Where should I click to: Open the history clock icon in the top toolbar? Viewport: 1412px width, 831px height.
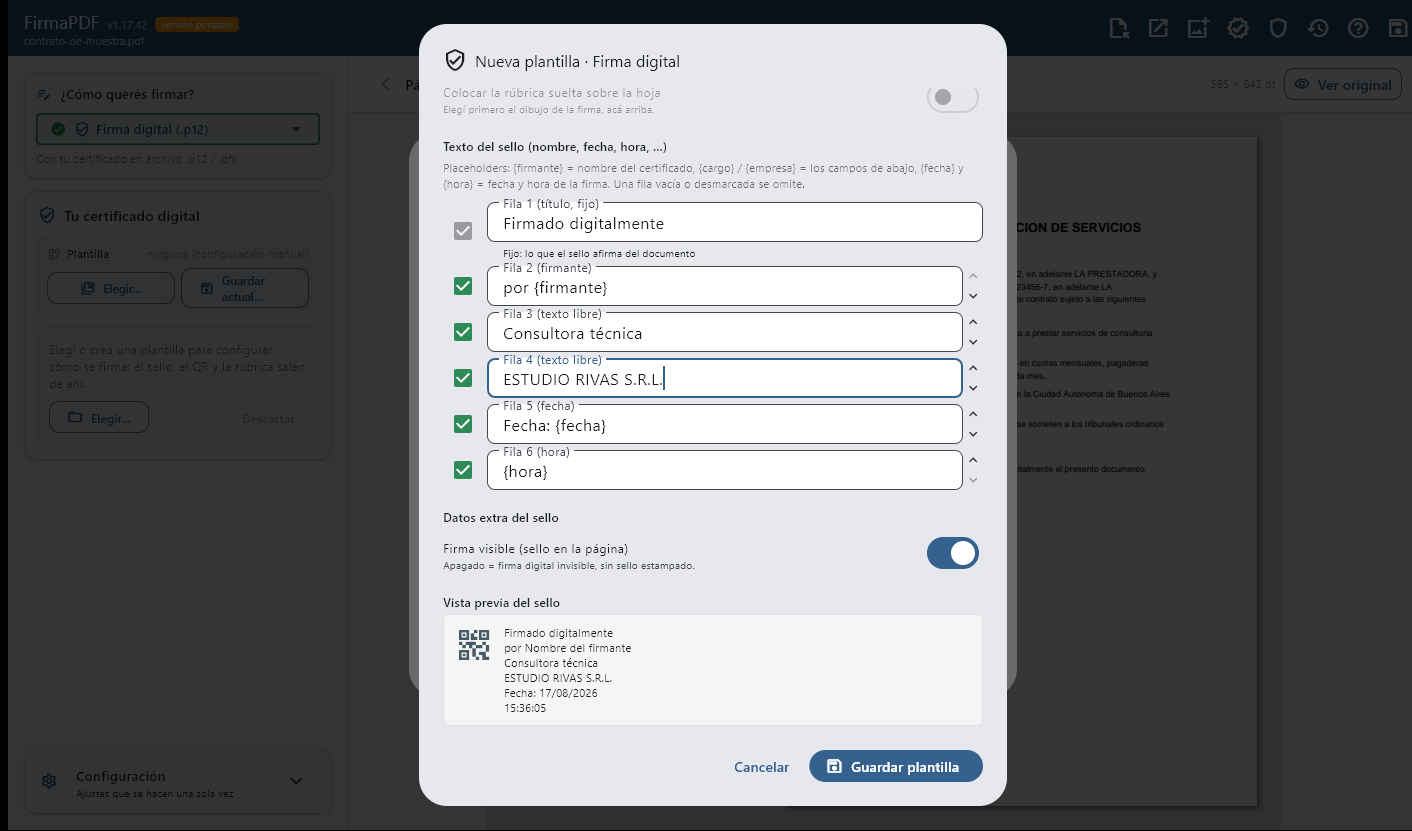click(1318, 28)
